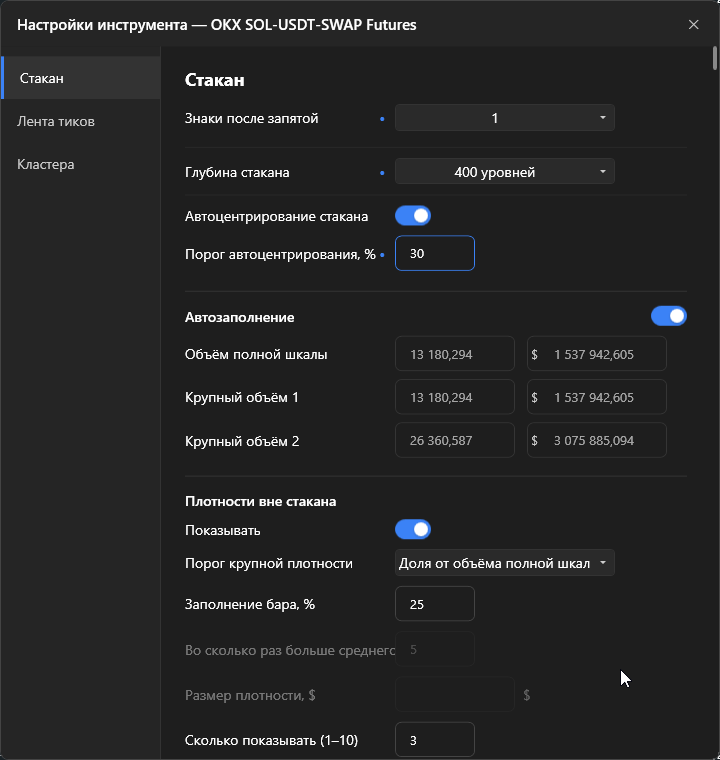Click the Во сколько раз больше среднего field
The image size is (720, 760).
coord(435,649)
